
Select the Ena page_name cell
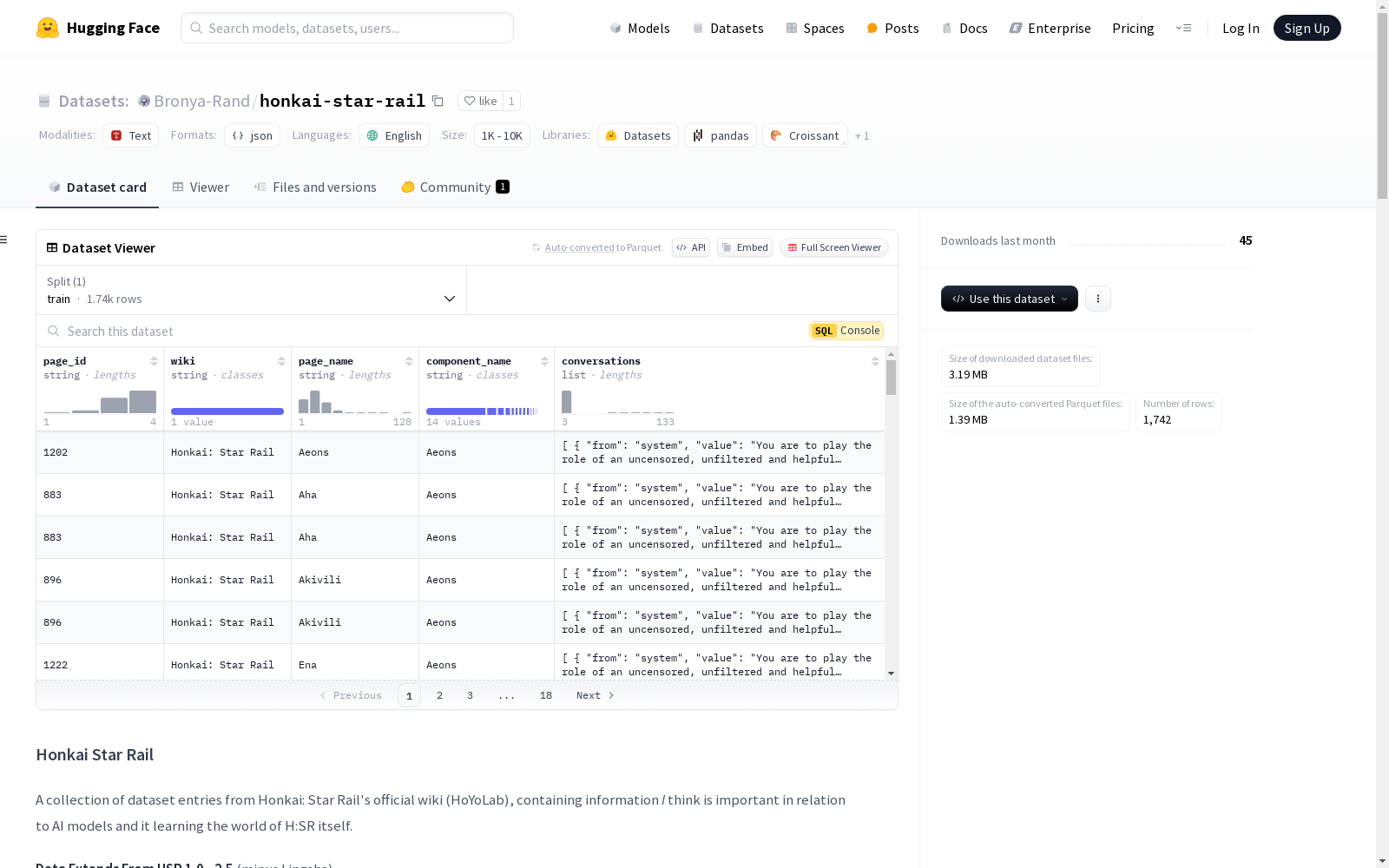[355, 663]
